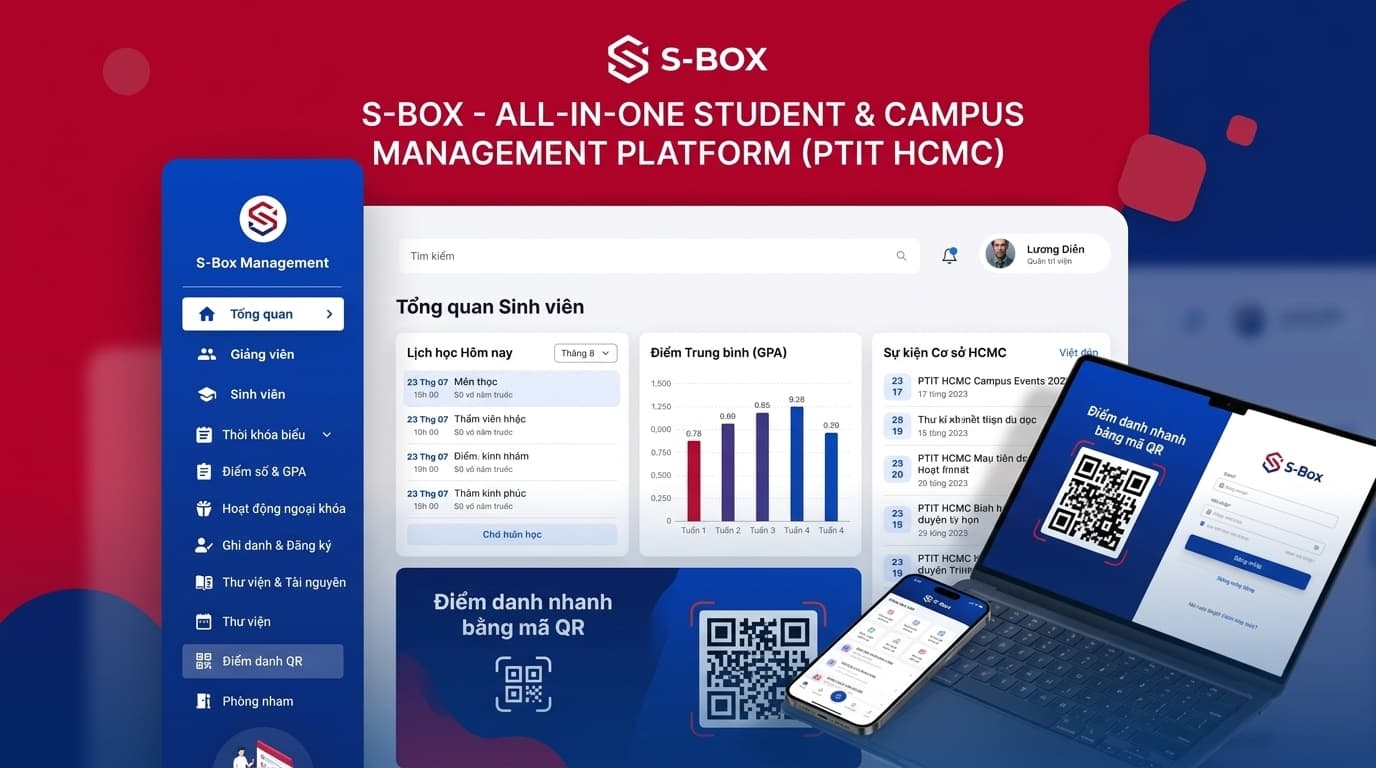Click the 23/20 date badge in events

click(x=897, y=469)
